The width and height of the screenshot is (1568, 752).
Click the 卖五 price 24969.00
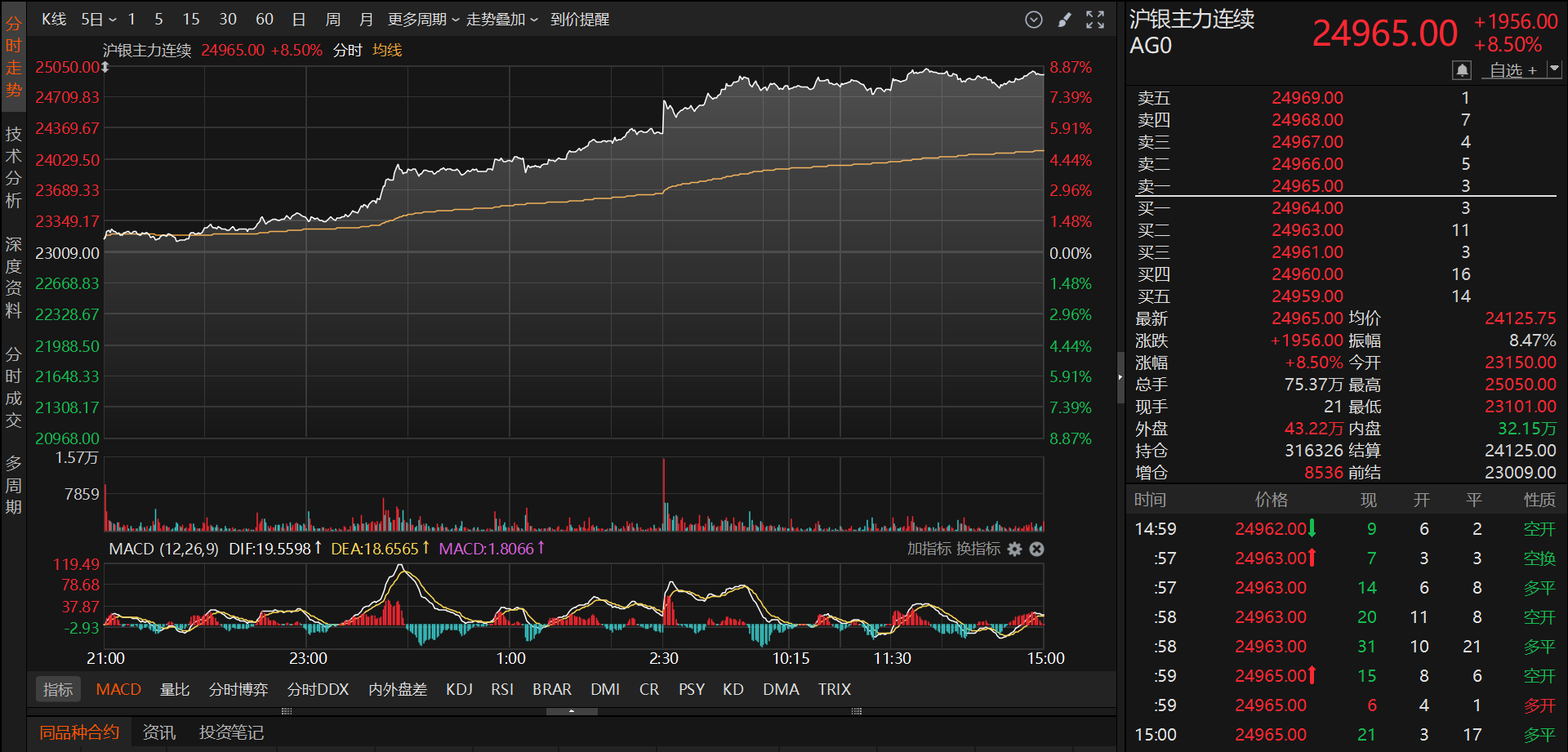tap(1307, 98)
